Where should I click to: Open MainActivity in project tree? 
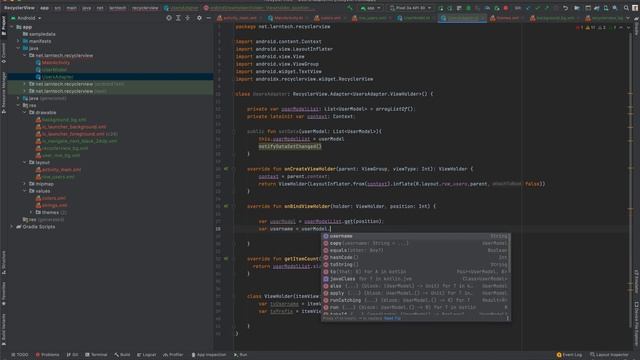[x=56, y=62]
